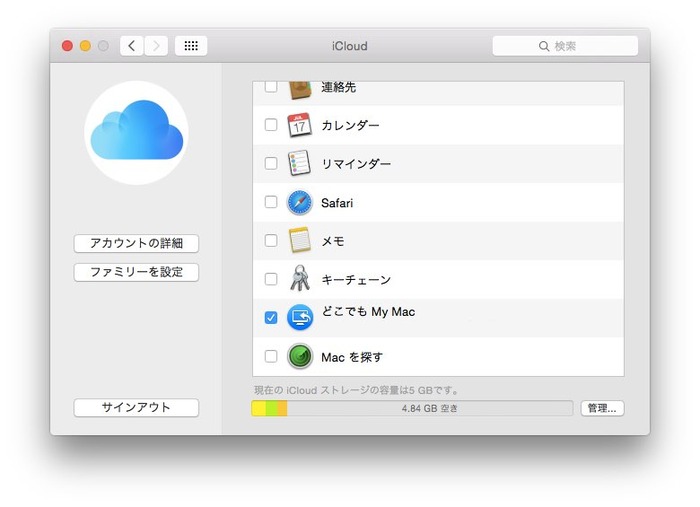Enable the リマインダー checkbox
This screenshot has width=700, height=507.
point(271,163)
